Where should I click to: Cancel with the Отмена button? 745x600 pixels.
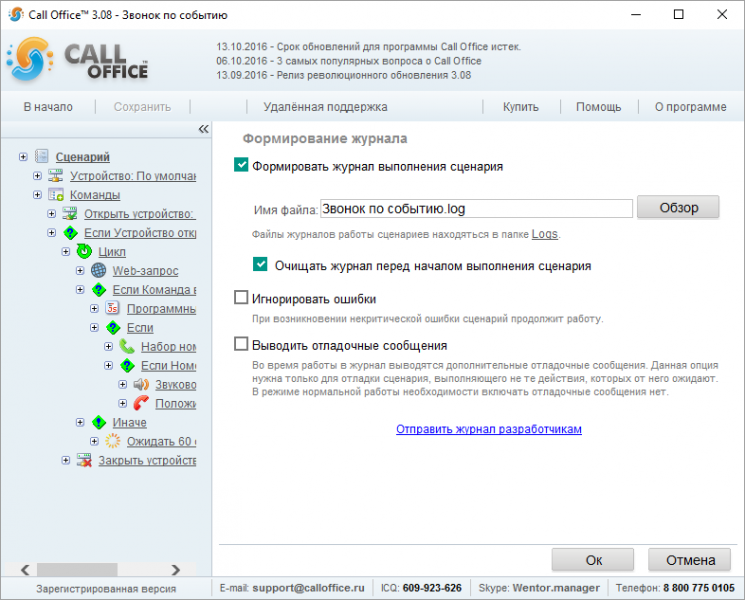pos(689,560)
